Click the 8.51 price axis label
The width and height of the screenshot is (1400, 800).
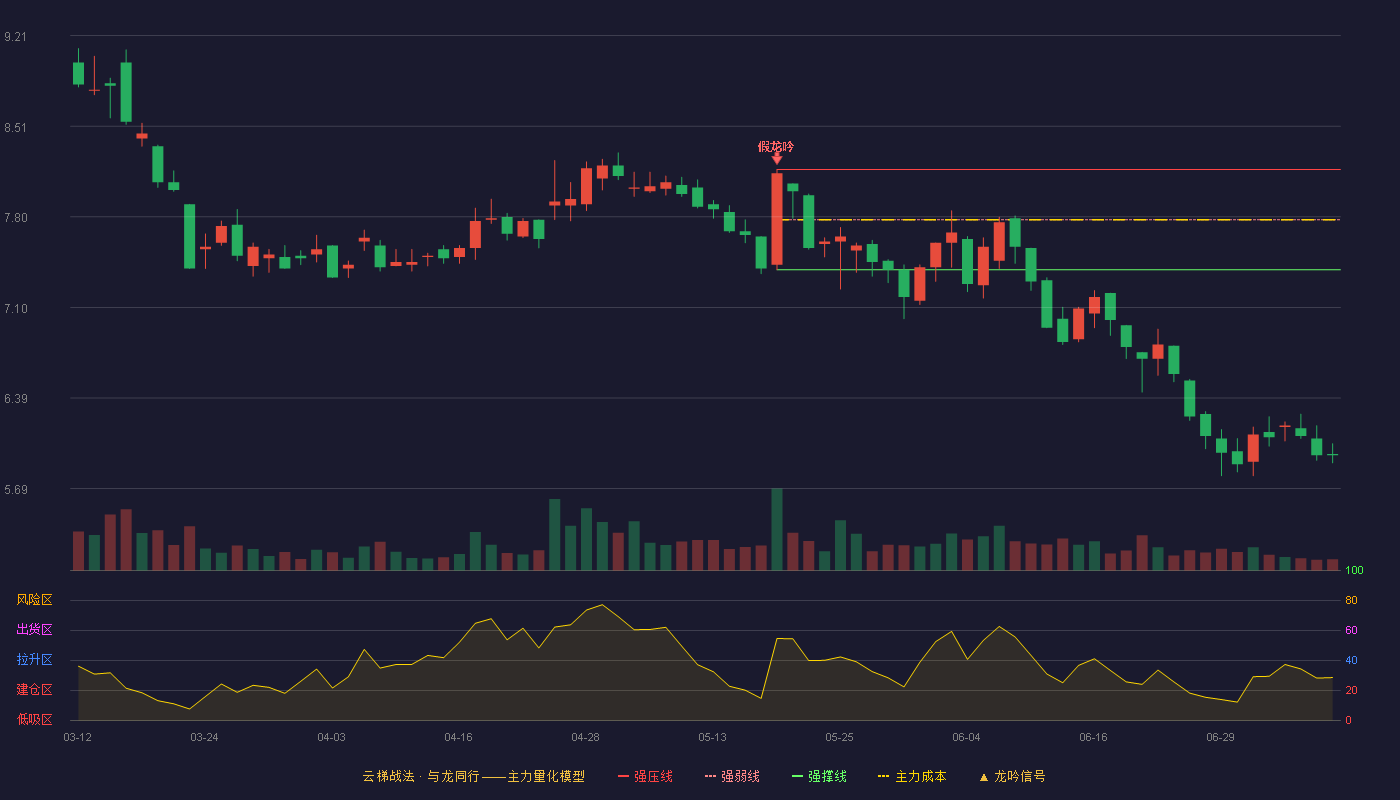pos(15,127)
